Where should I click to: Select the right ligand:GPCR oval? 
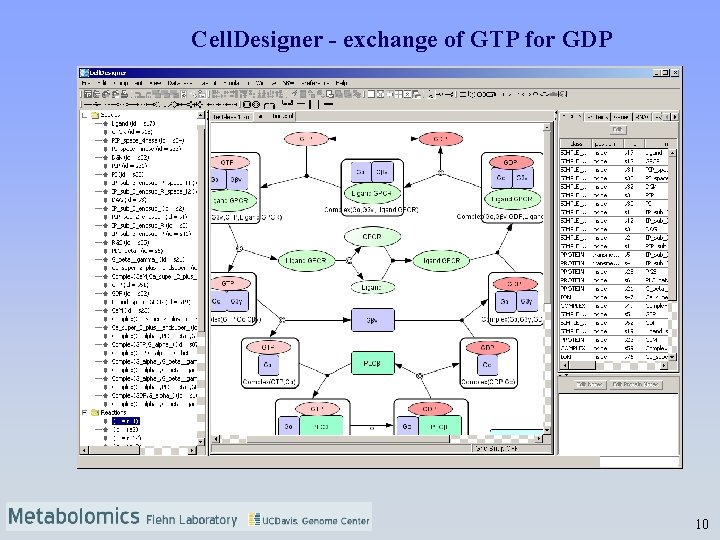click(x=441, y=261)
